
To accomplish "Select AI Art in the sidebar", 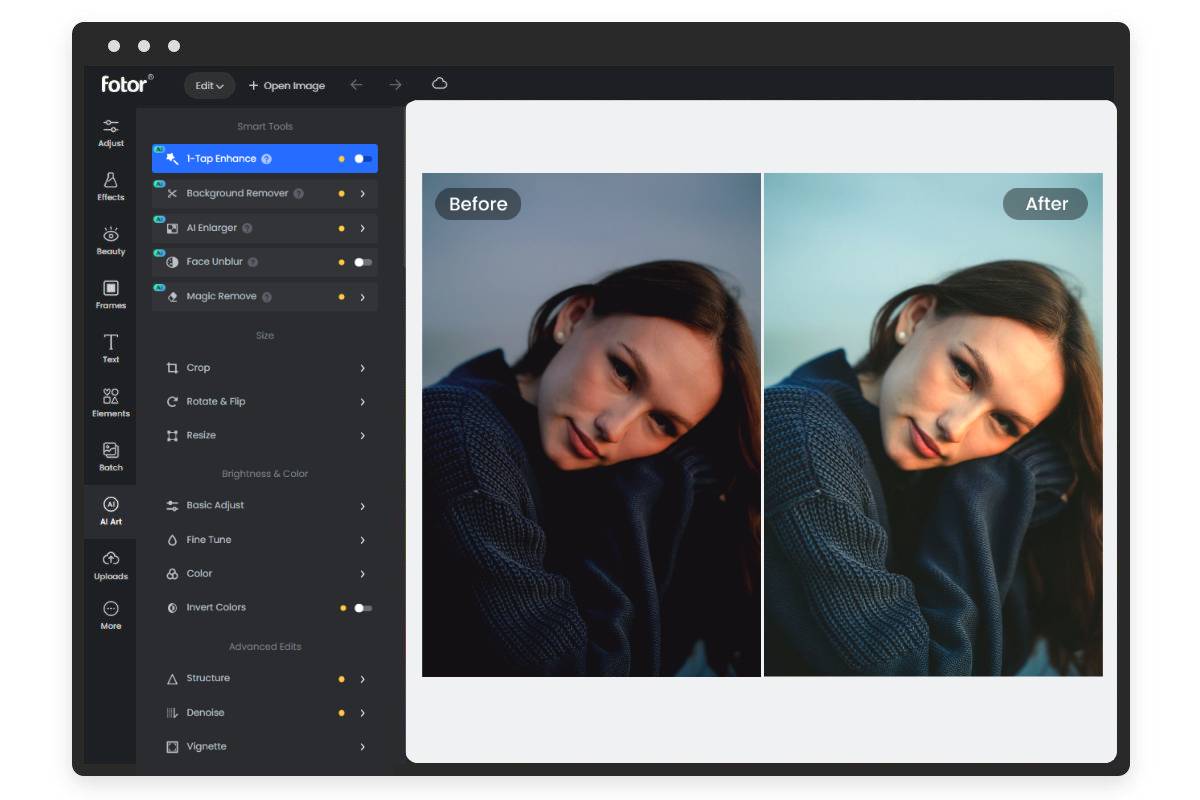I will [111, 511].
